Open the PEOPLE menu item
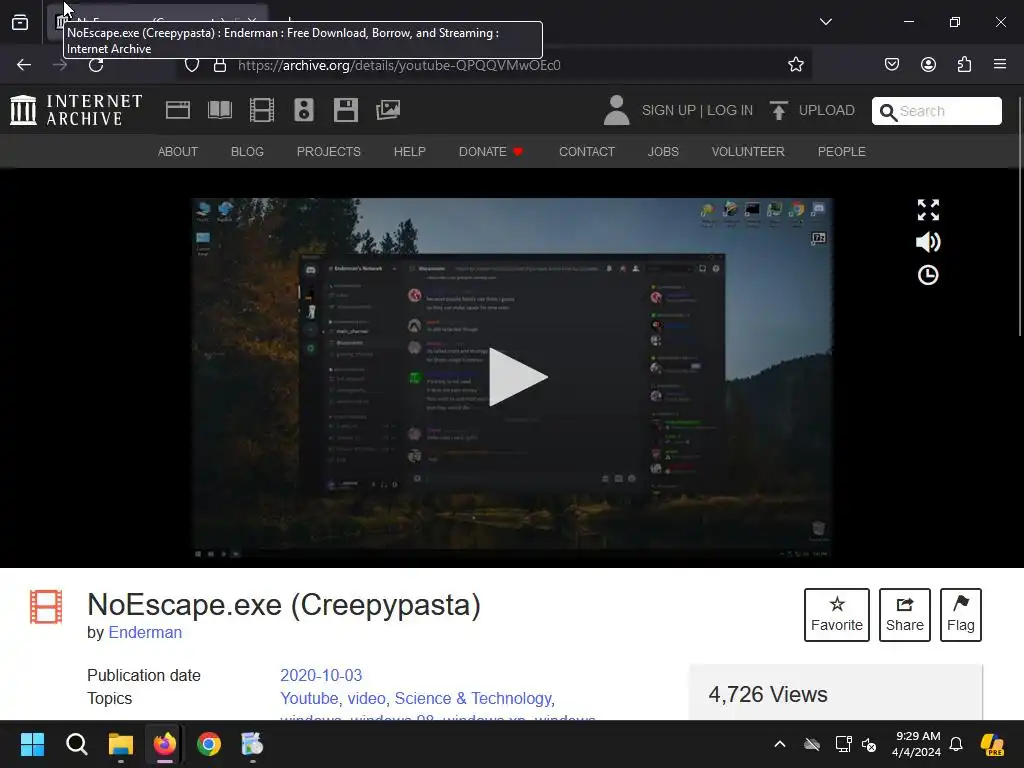1024x768 pixels. (841, 152)
